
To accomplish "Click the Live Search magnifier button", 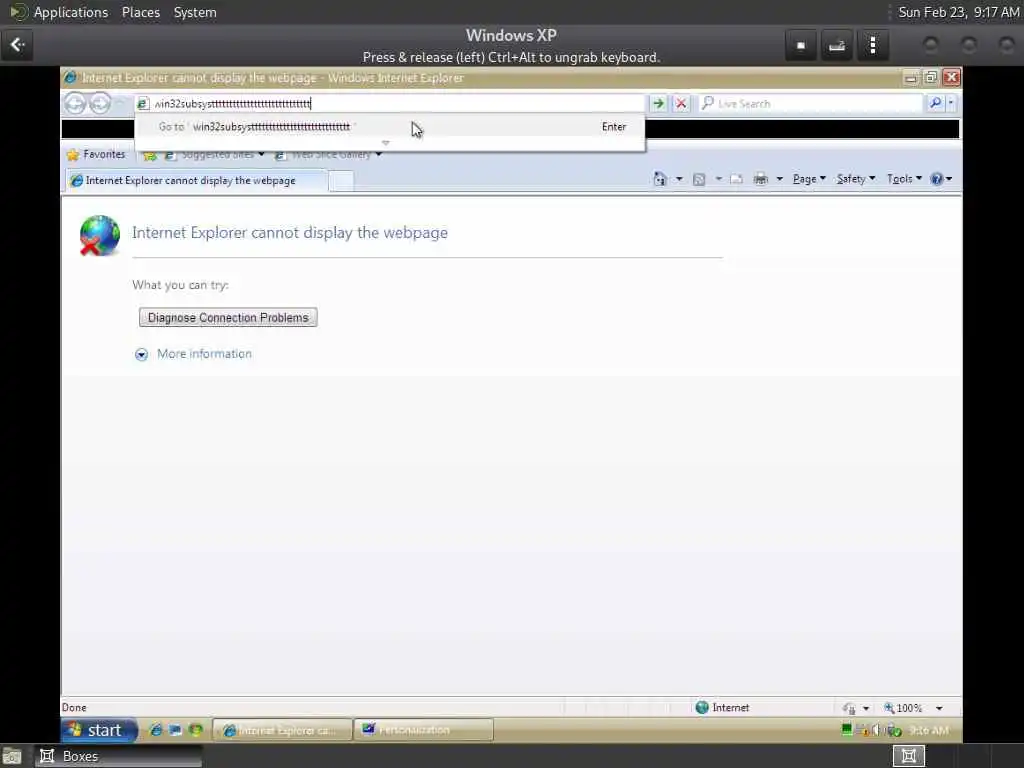I will pyautogui.click(x=935, y=103).
